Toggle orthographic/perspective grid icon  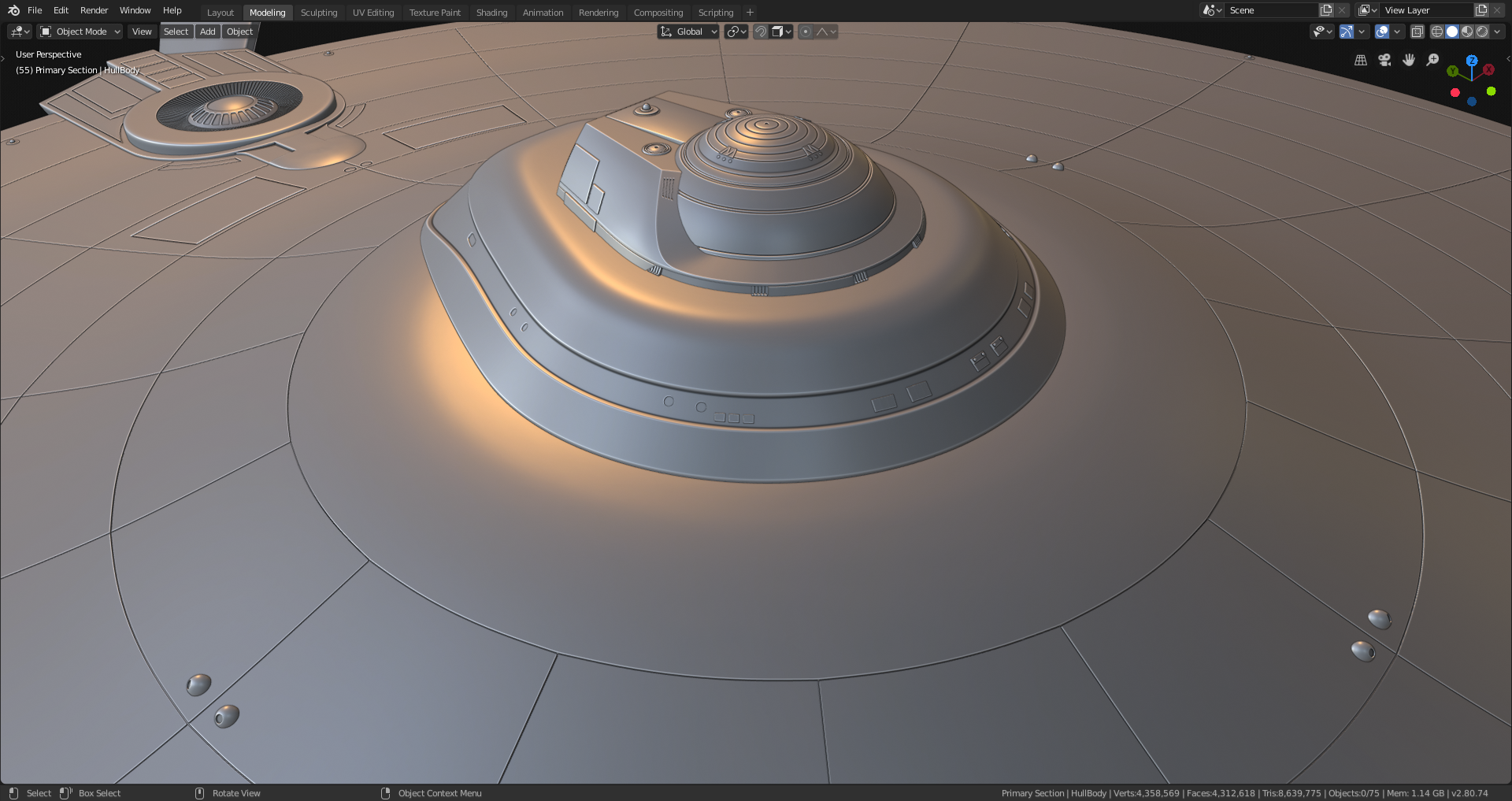tap(1361, 60)
